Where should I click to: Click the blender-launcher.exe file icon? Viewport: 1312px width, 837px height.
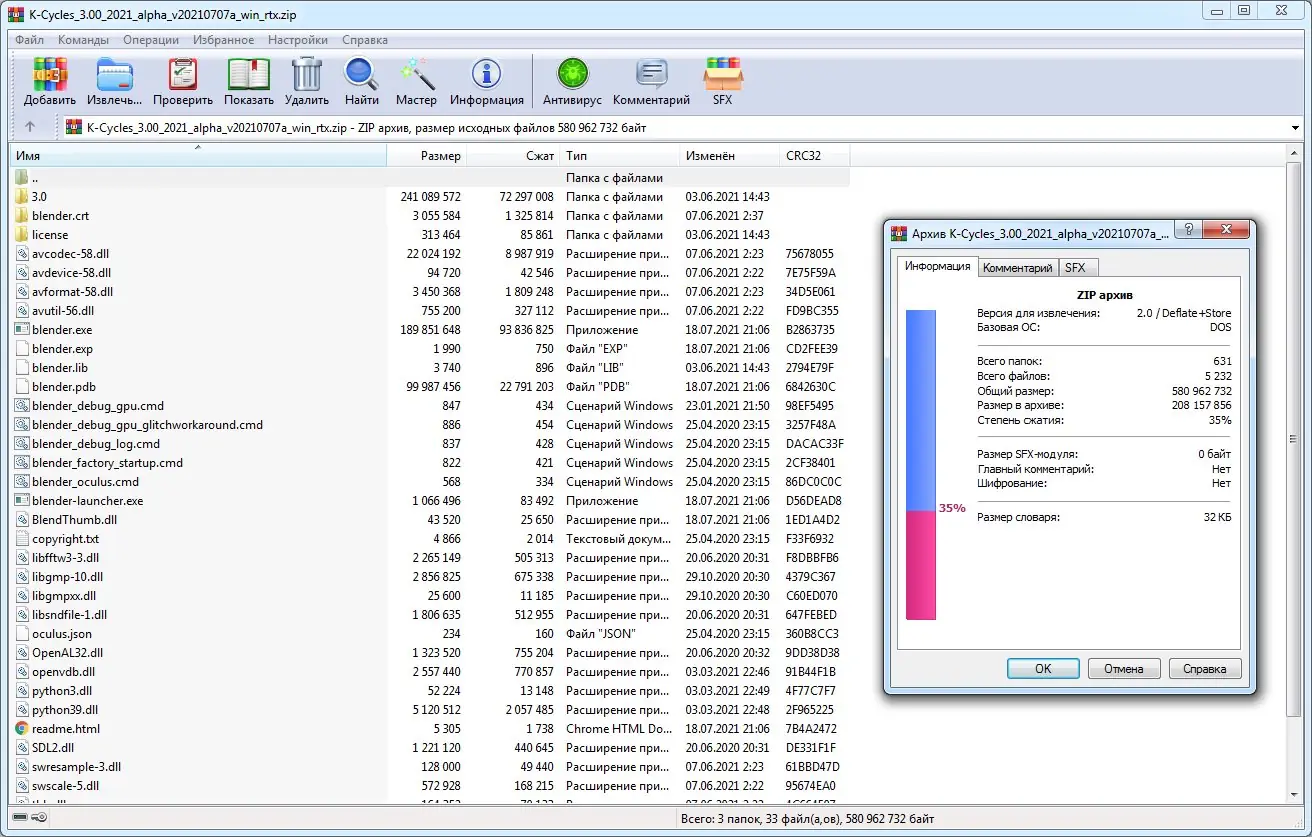click(x=22, y=501)
